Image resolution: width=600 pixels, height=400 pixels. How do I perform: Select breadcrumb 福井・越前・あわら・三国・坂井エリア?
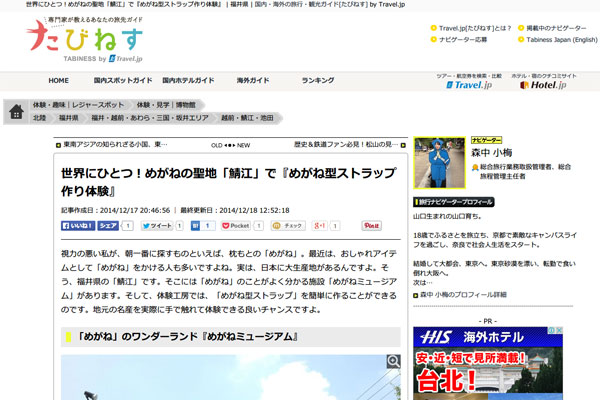tap(150, 118)
